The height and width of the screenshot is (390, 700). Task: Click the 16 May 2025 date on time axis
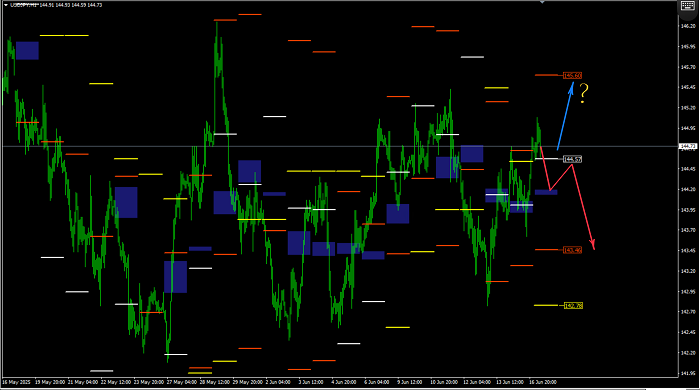(x=17, y=382)
